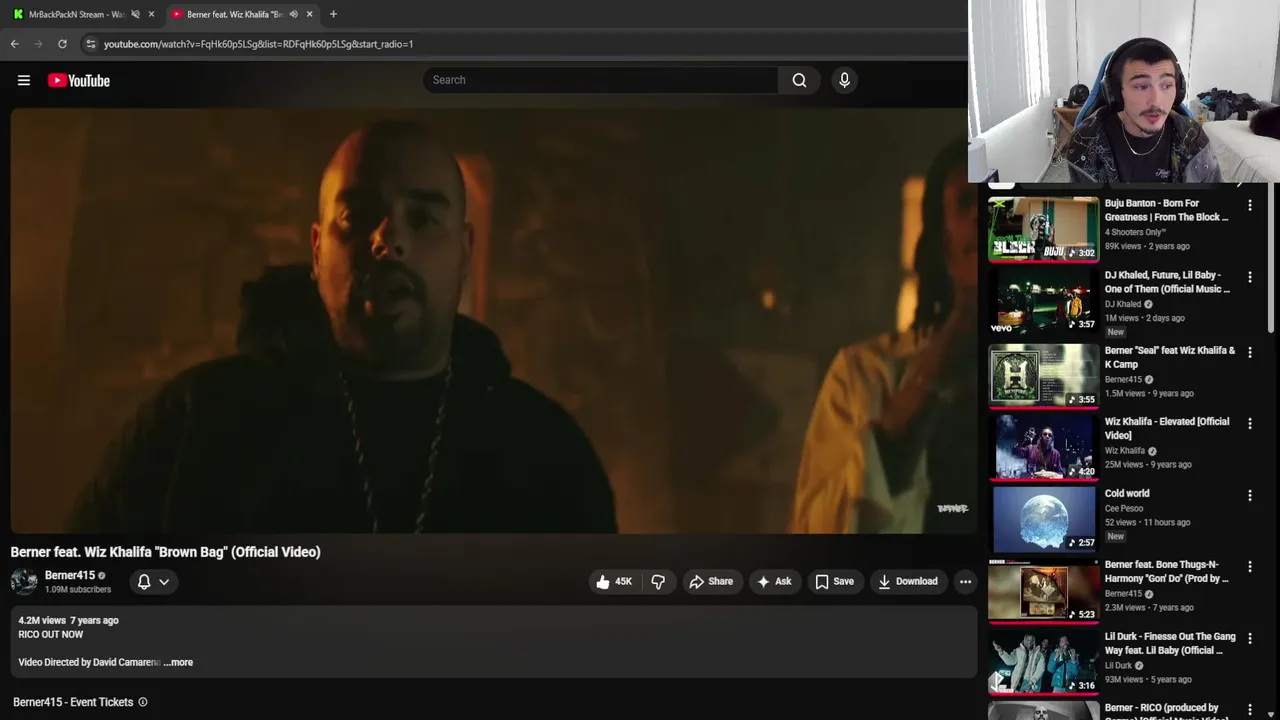Open a new browser tab
The width and height of the screenshot is (1280, 720).
[x=333, y=14]
